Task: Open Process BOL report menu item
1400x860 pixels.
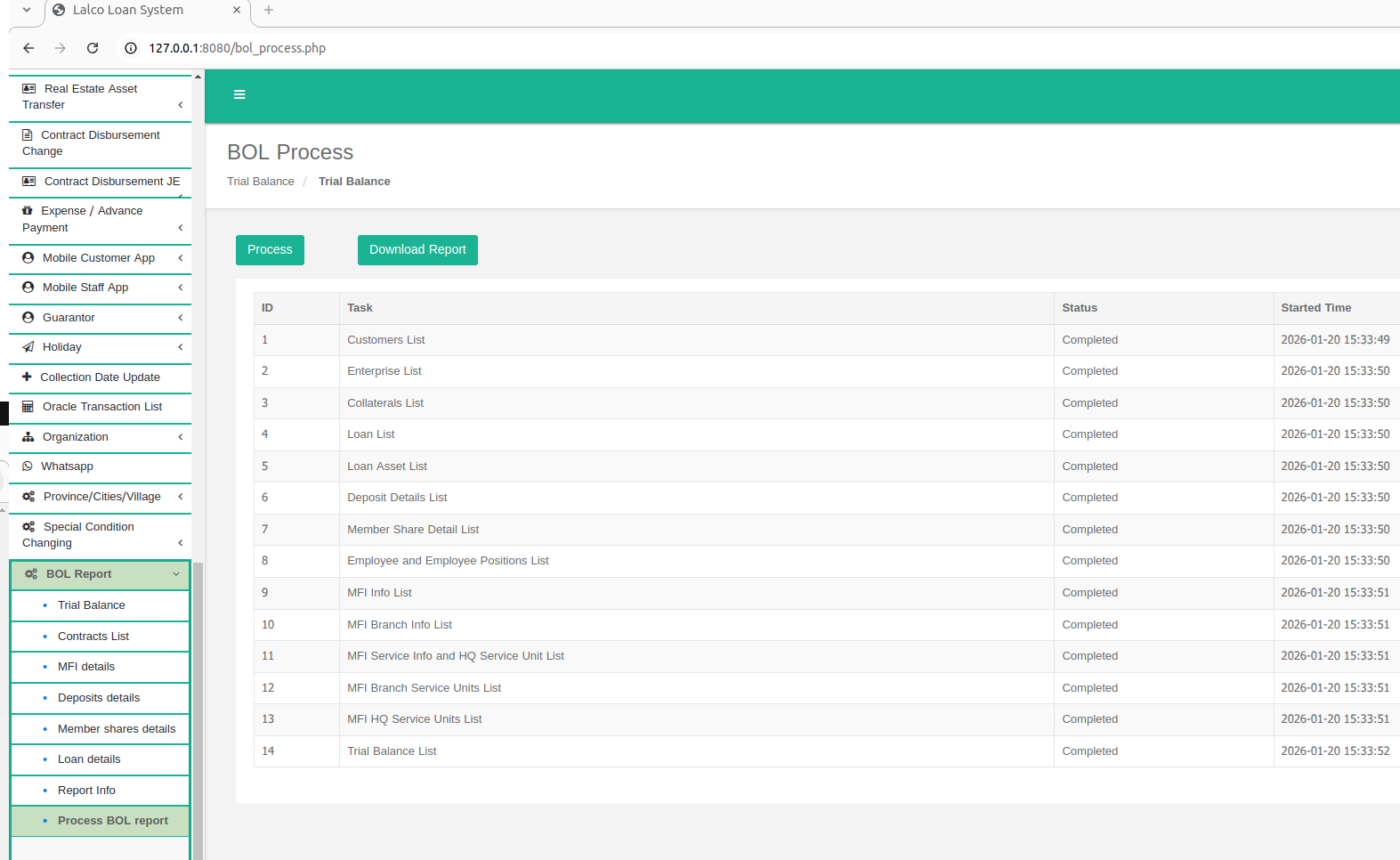Action: [x=112, y=821]
